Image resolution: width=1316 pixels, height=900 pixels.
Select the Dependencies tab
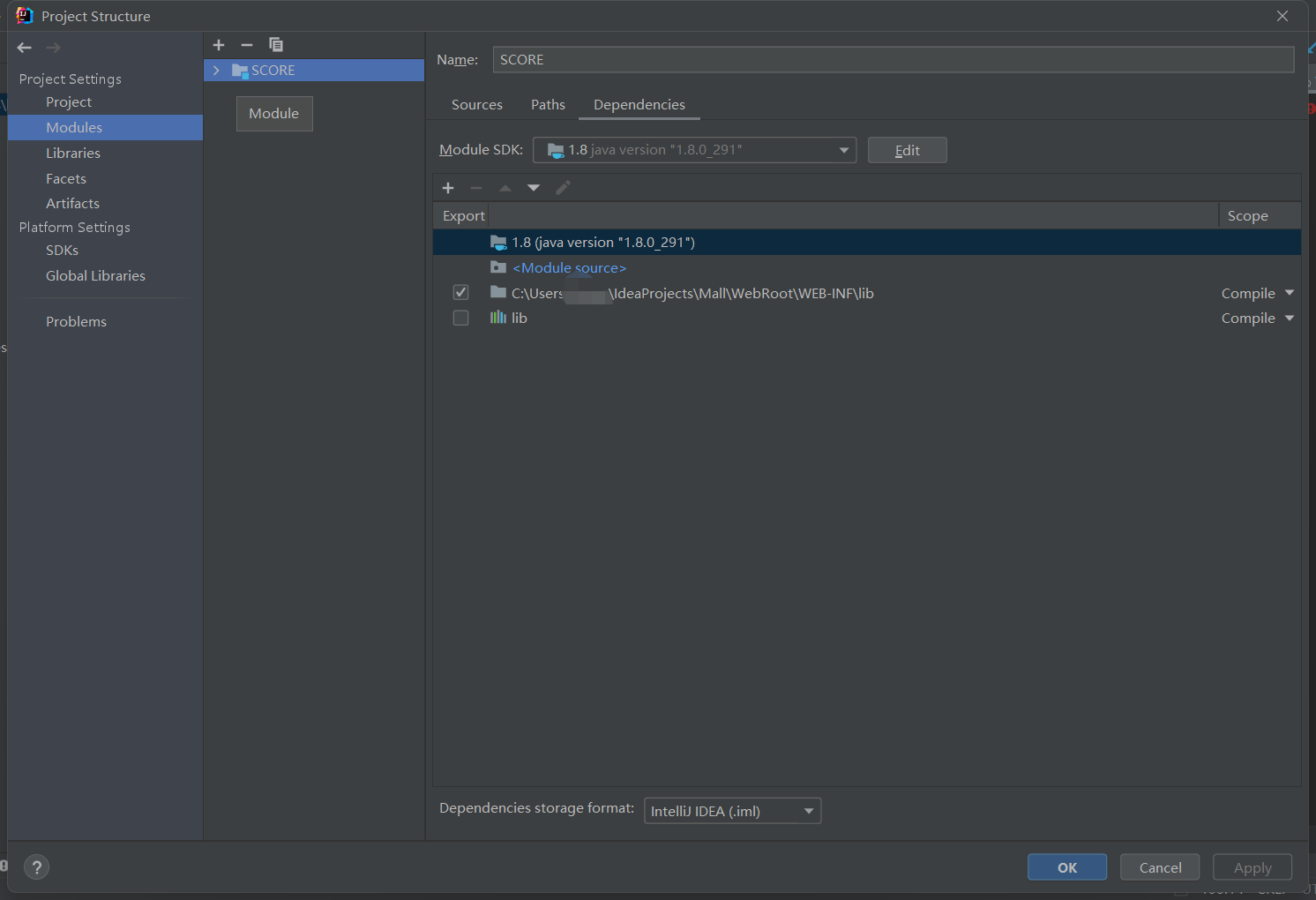pos(639,105)
